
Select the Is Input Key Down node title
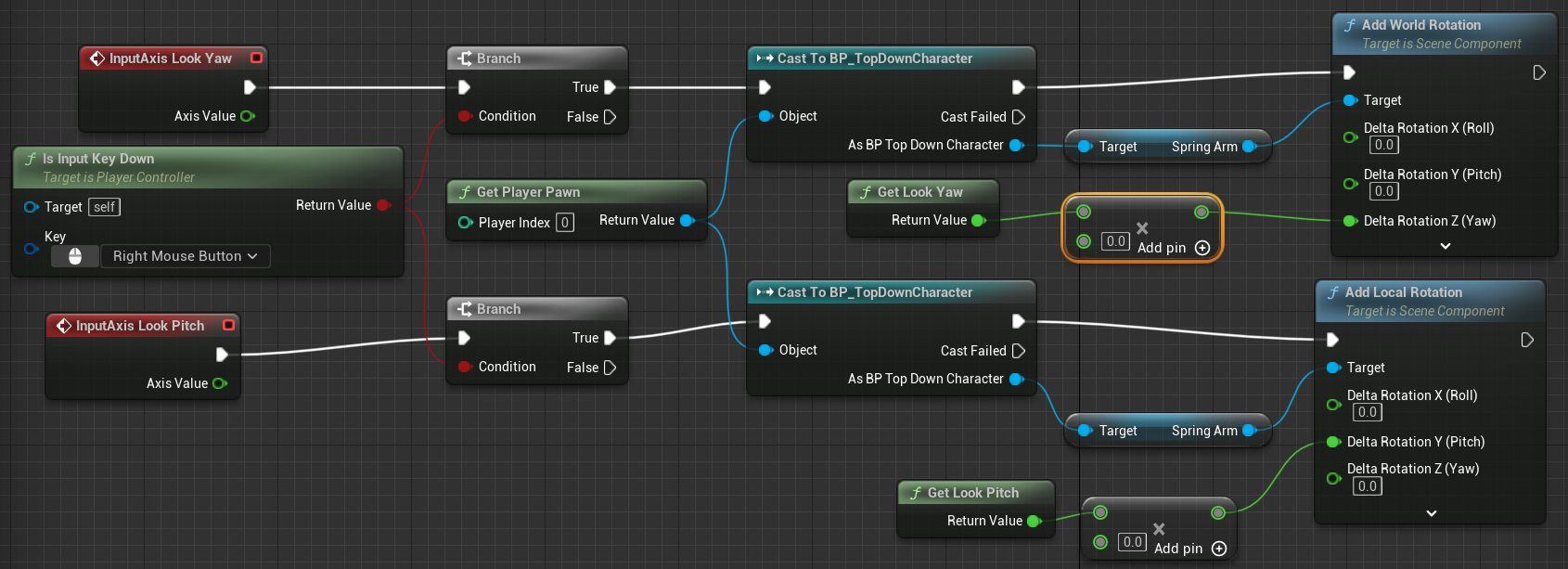click(98, 159)
